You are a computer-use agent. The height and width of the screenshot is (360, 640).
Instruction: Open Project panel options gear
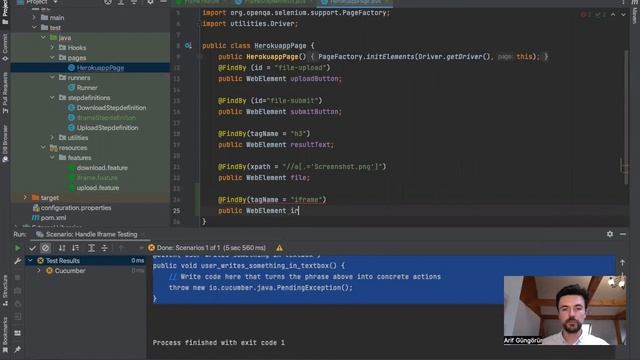150,2
